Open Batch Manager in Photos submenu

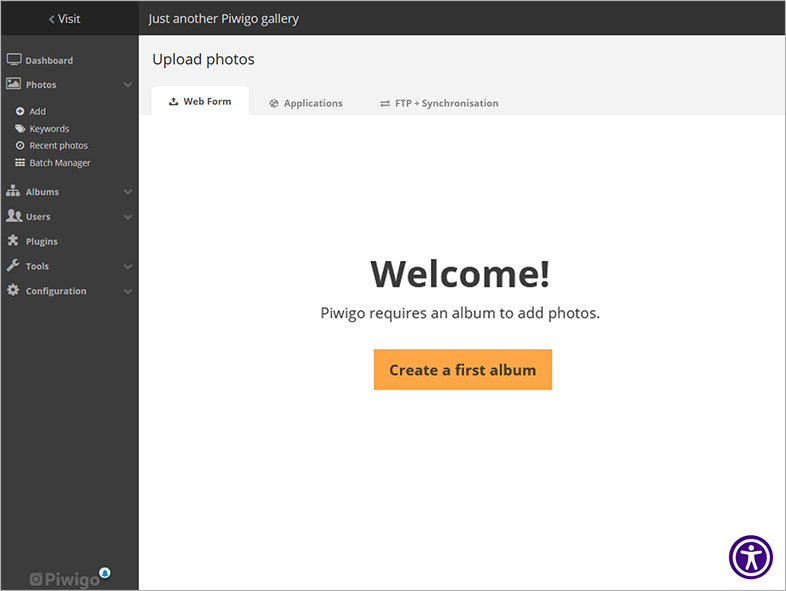59,163
